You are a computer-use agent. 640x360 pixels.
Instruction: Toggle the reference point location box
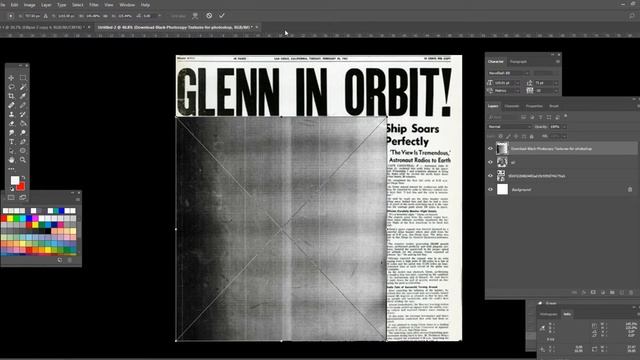pyautogui.click(x=11, y=16)
